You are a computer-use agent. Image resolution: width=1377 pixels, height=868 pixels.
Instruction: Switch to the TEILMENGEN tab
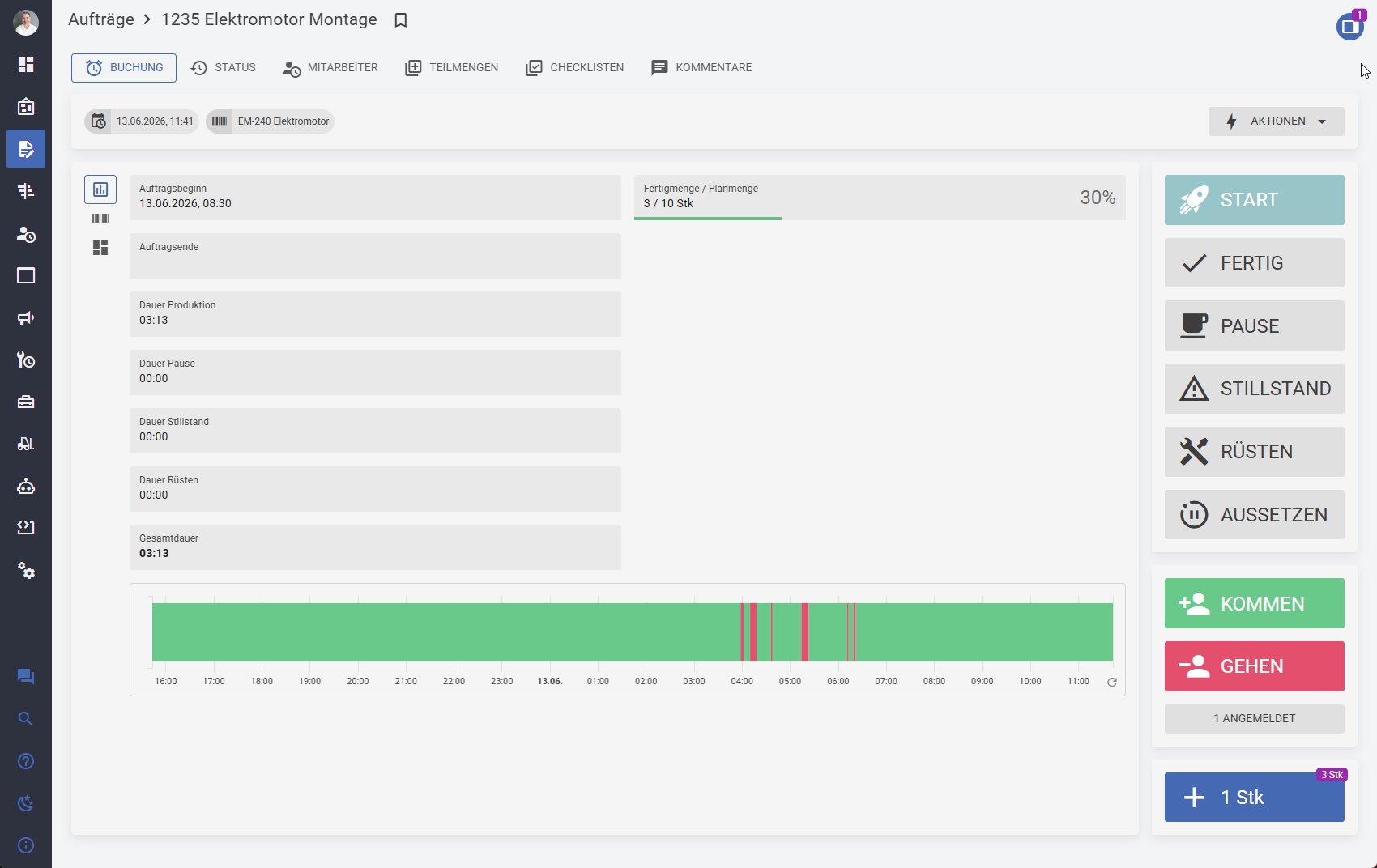pos(452,68)
